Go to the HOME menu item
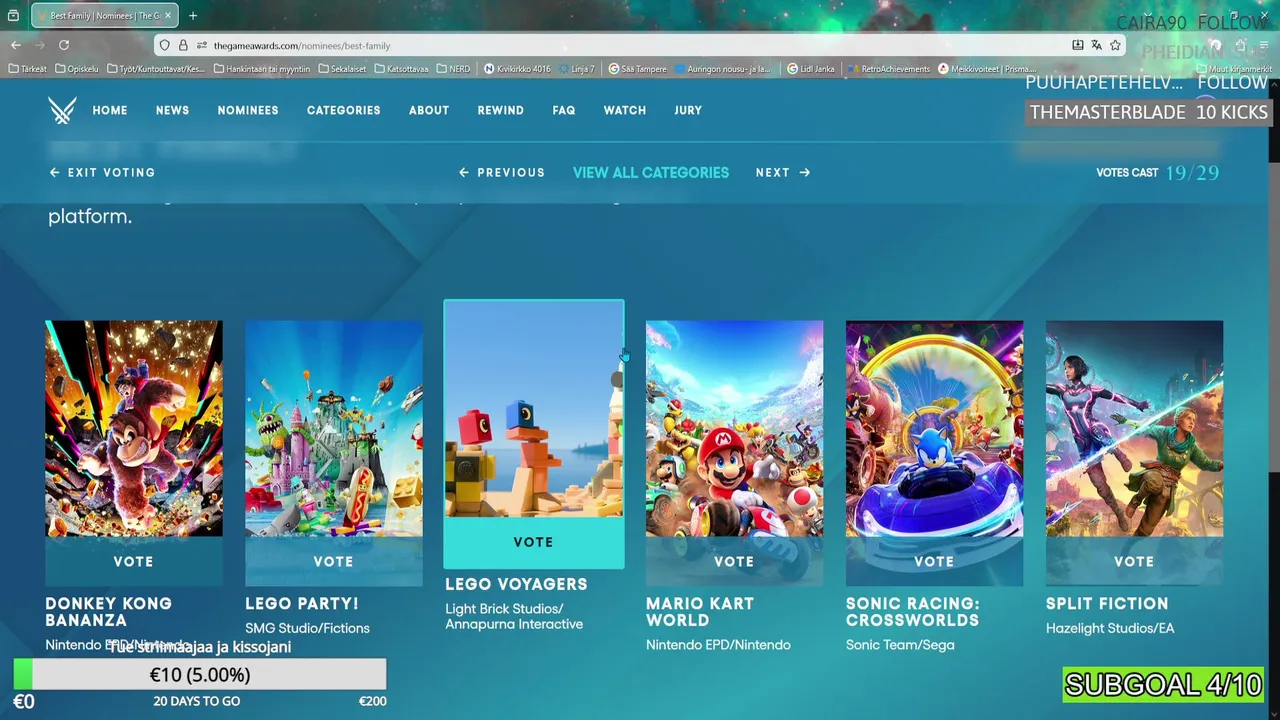 tap(110, 110)
